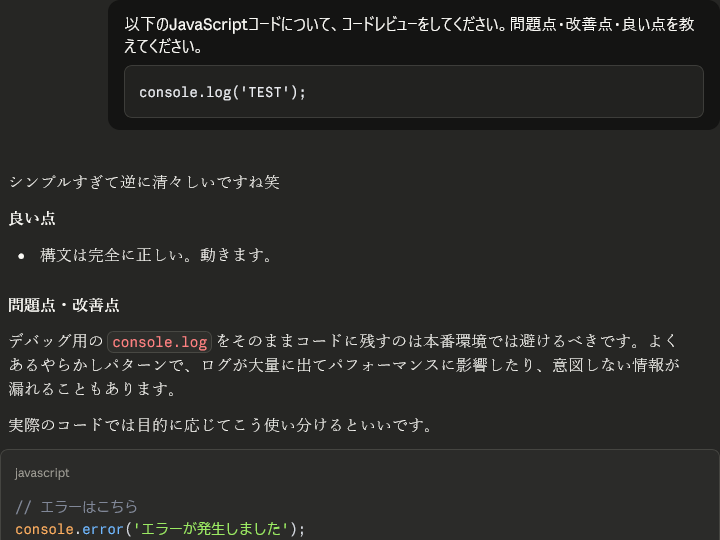Click the comment // エラーはこちら

(76, 506)
